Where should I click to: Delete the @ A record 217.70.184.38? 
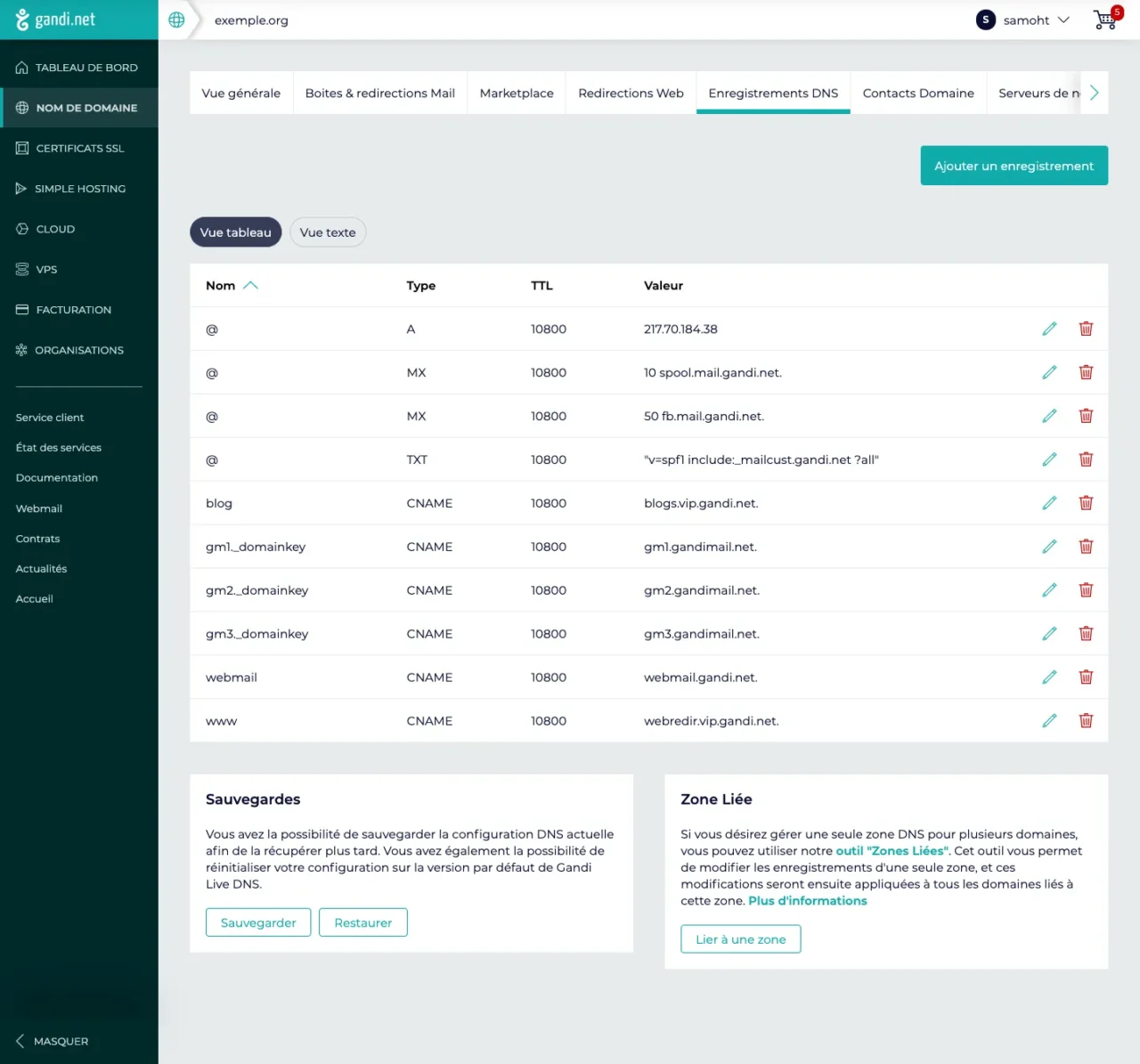[1086, 329]
